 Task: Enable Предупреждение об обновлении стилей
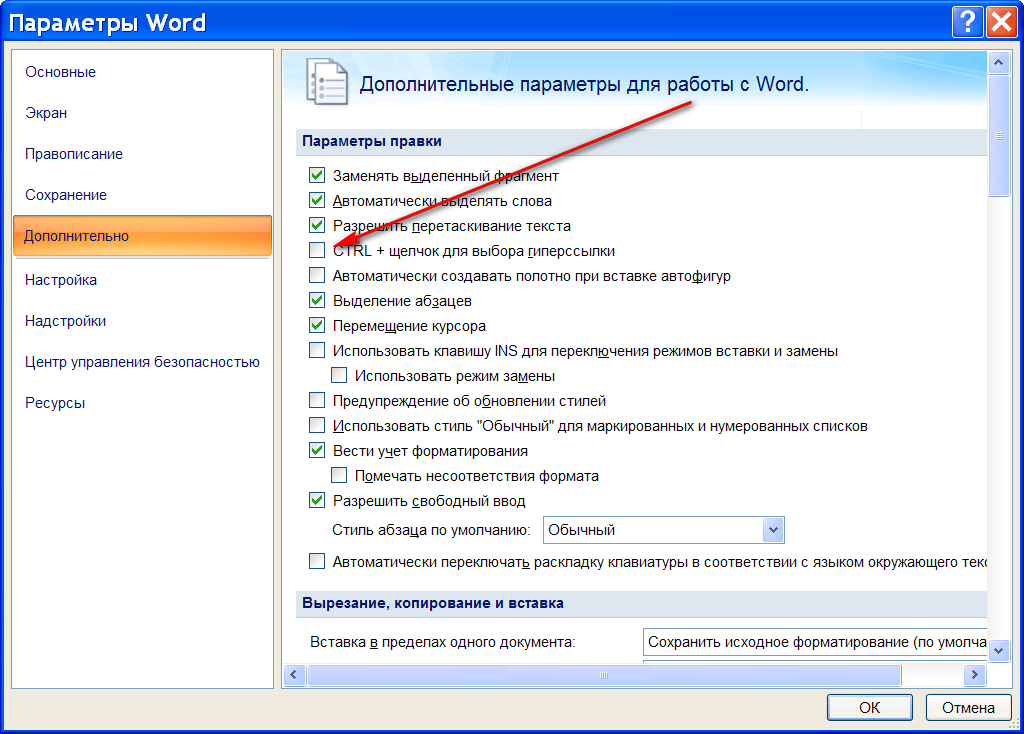[x=315, y=399]
